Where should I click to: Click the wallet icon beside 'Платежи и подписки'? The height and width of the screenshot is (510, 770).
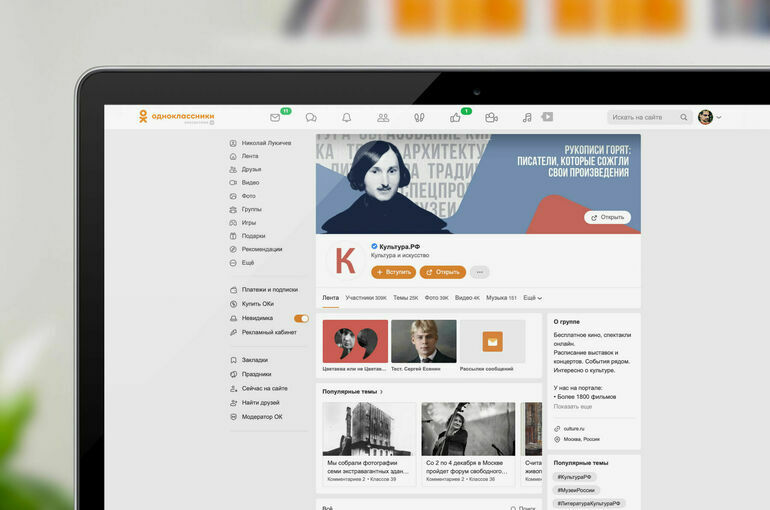(x=234, y=290)
